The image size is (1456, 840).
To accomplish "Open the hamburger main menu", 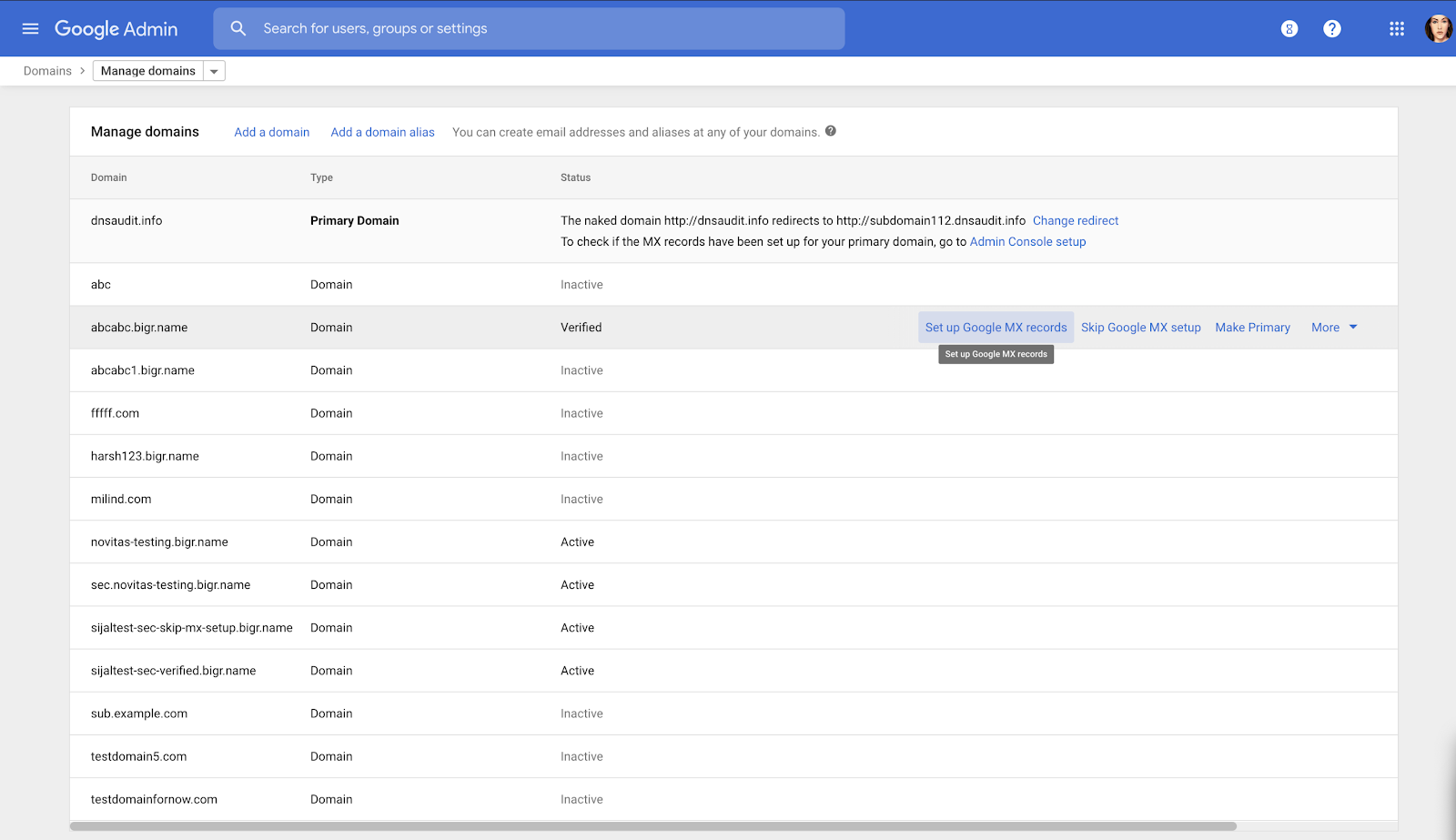I will pyautogui.click(x=30, y=28).
